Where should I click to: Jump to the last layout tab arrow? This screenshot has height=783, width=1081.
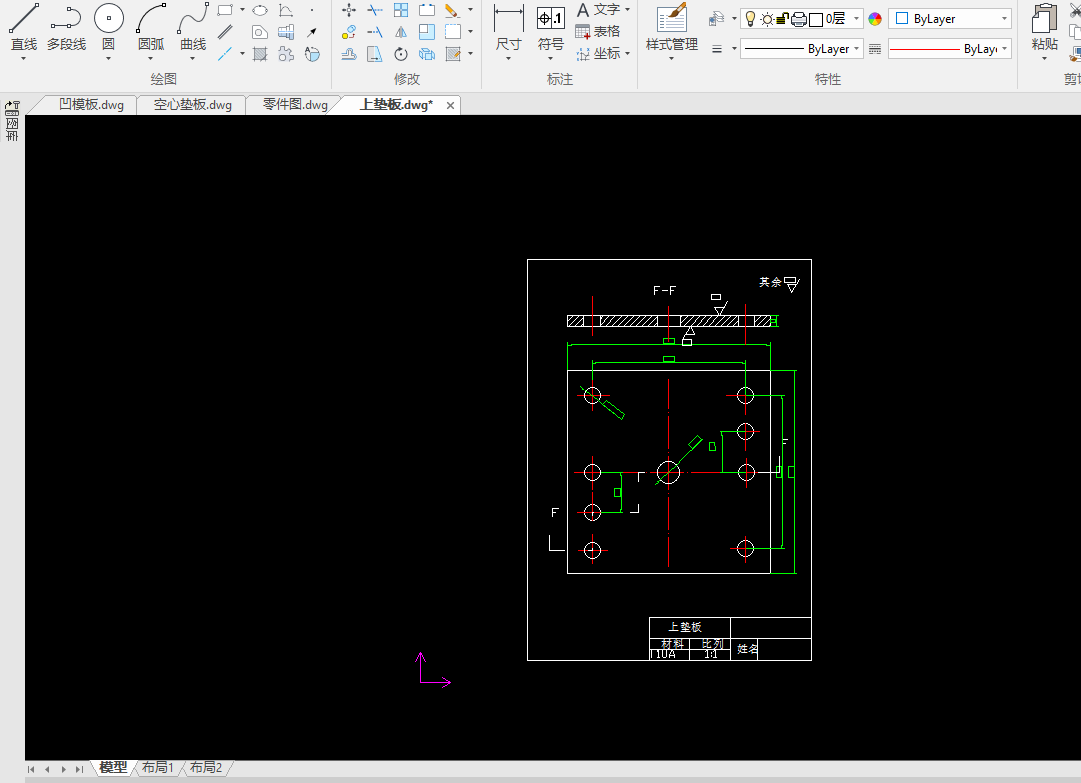tap(79, 769)
